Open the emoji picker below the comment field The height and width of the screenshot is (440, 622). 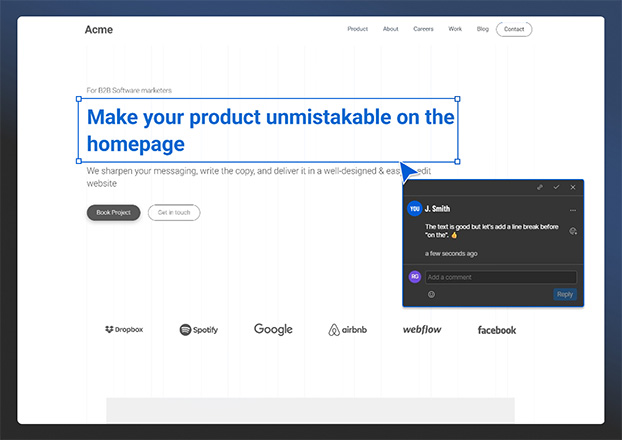click(x=432, y=294)
